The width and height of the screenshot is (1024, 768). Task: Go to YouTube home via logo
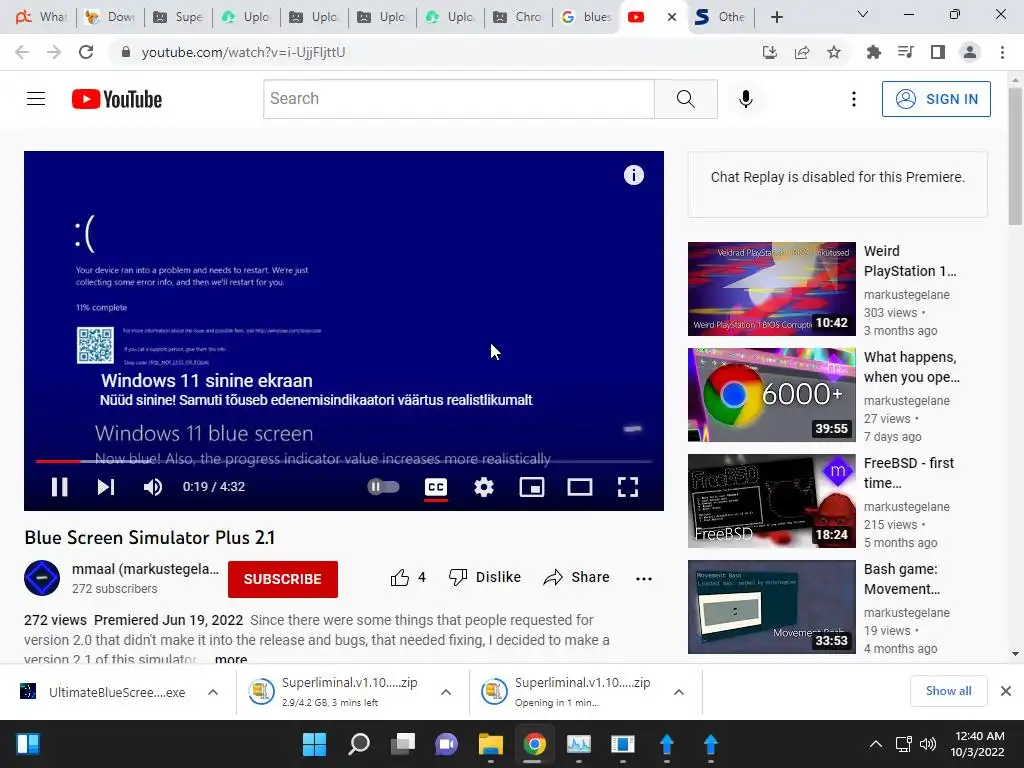pos(117,99)
